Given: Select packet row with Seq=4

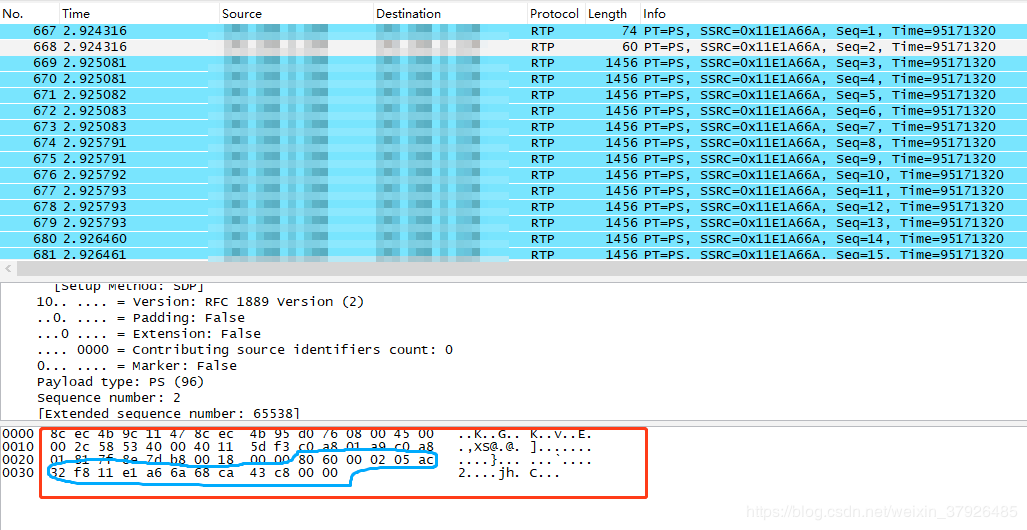Looking at the screenshot, I should [514, 79].
